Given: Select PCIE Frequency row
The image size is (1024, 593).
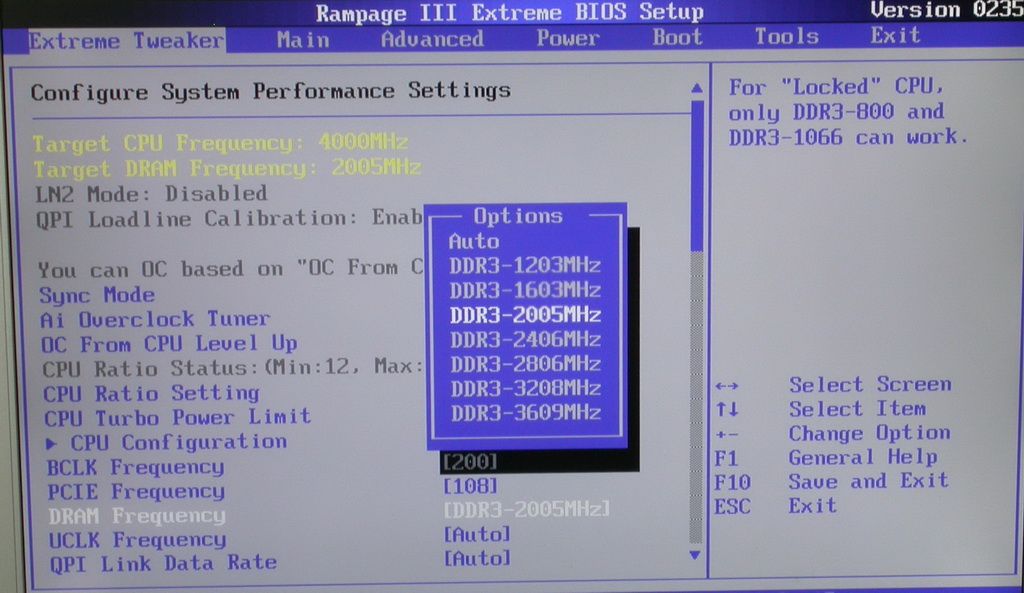Looking at the screenshot, I should pyautogui.click(x=136, y=492).
